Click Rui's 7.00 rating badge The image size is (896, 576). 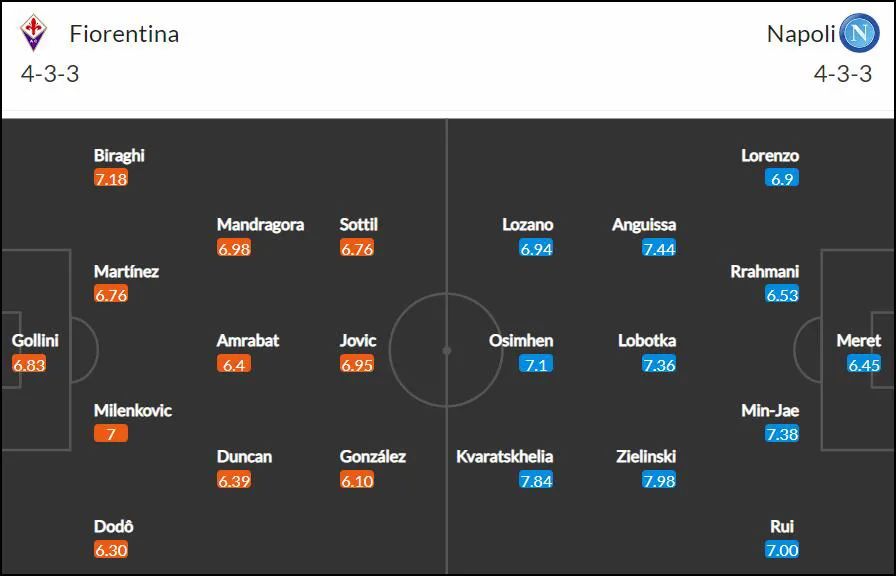[782, 550]
